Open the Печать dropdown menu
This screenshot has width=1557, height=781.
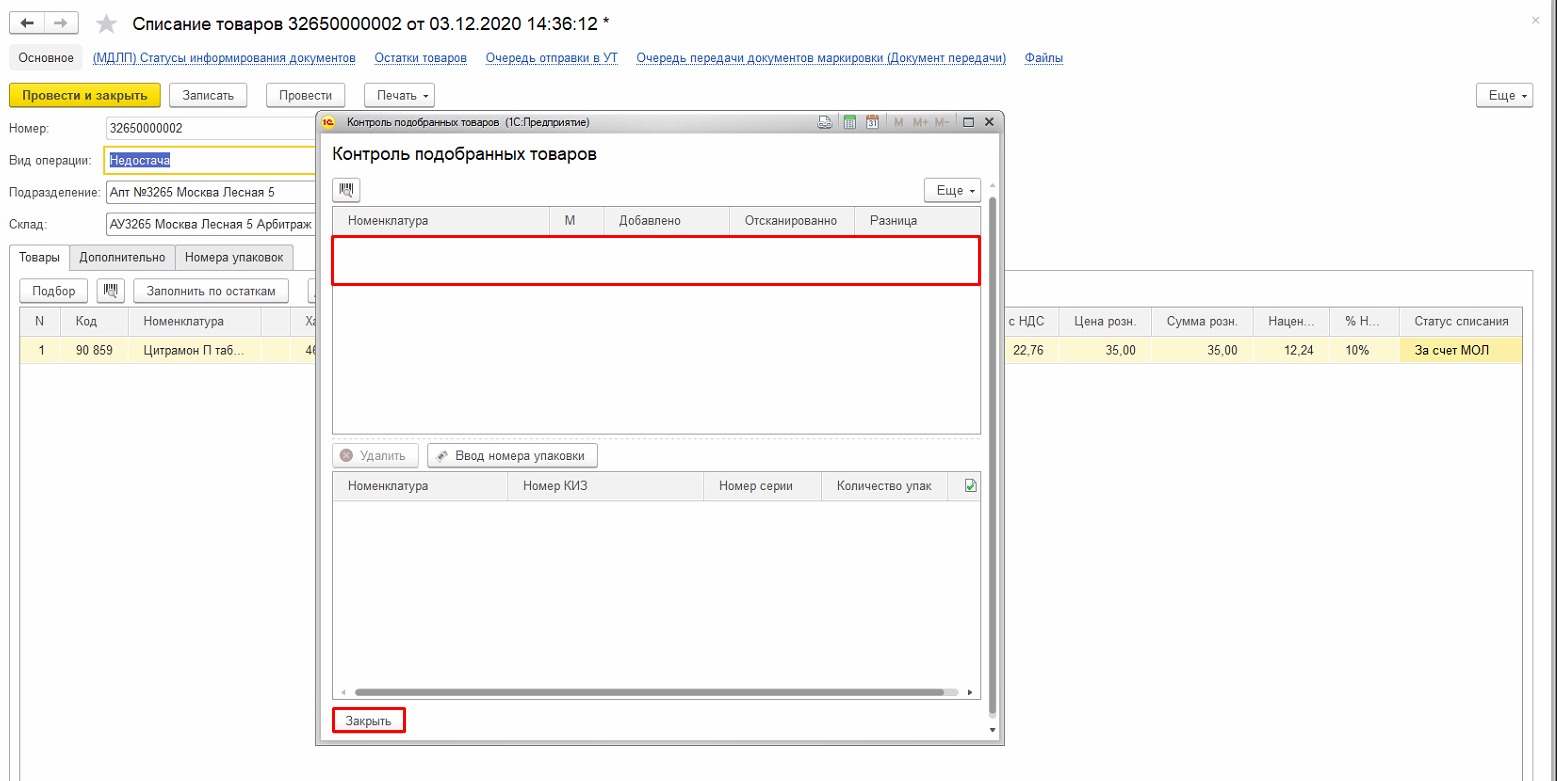click(x=399, y=95)
